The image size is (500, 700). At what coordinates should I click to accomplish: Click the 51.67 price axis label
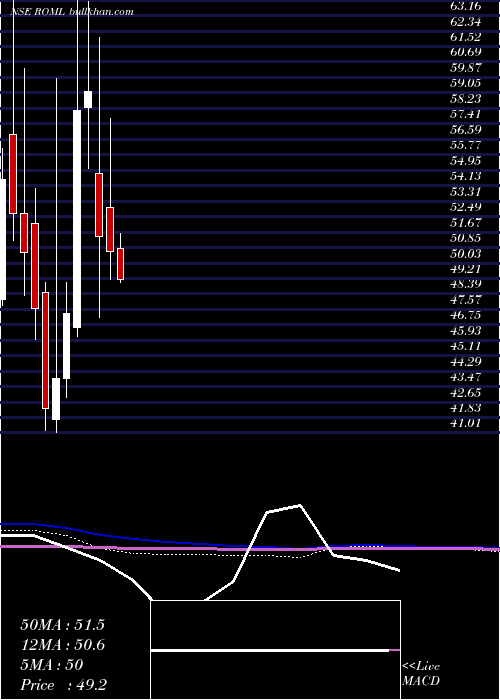466,223
